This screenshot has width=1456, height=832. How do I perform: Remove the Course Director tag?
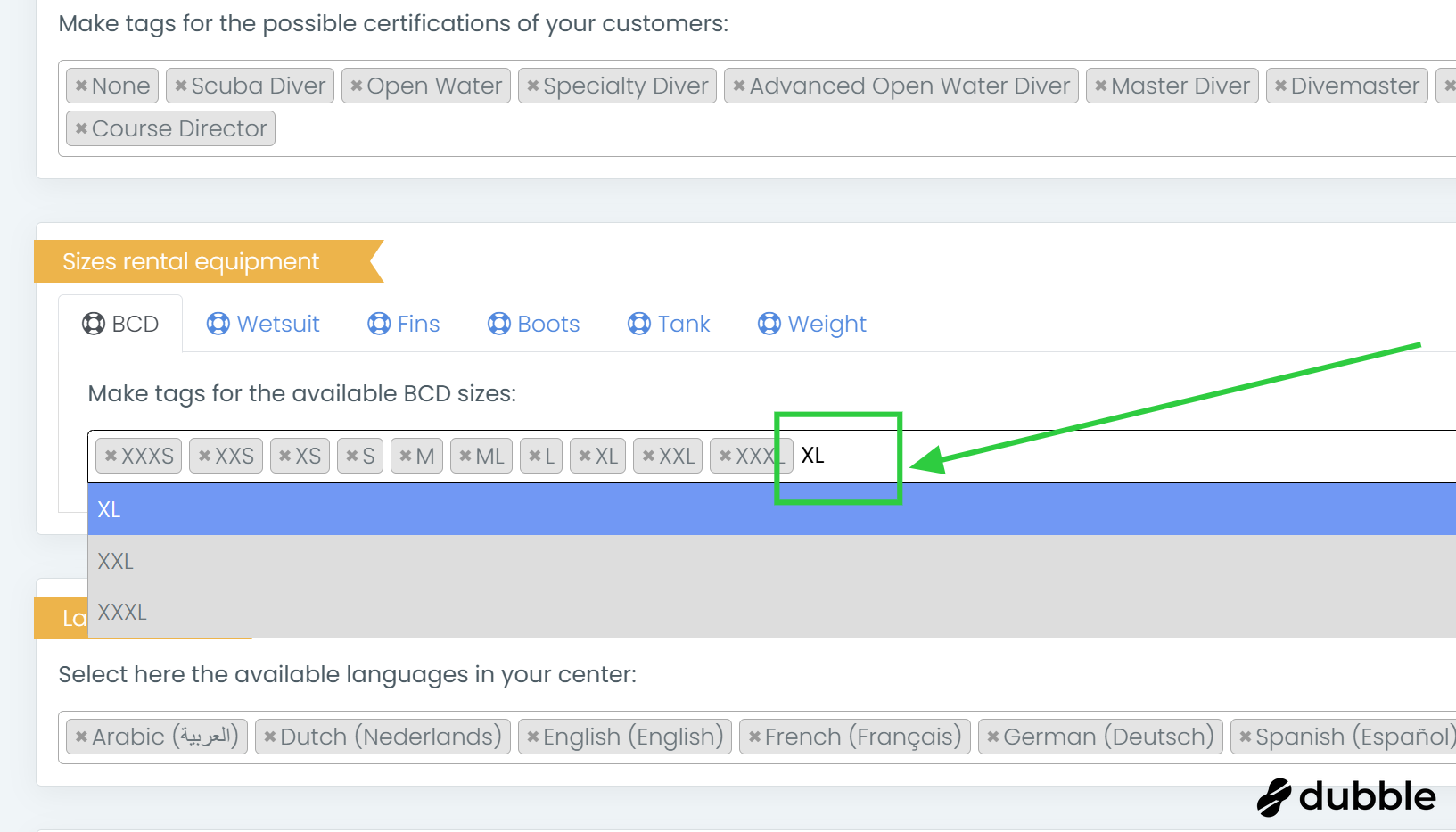(81, 129)
